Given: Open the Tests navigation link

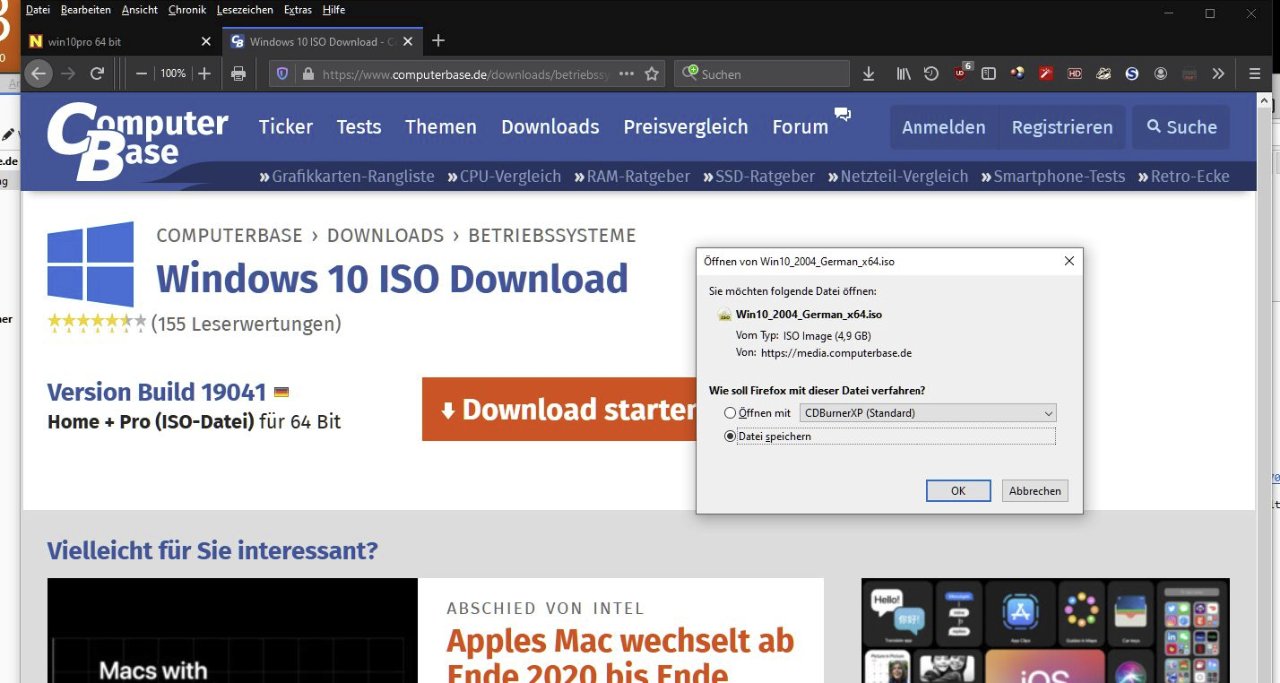Looking at the screenshot, I should tap(359, 127).
